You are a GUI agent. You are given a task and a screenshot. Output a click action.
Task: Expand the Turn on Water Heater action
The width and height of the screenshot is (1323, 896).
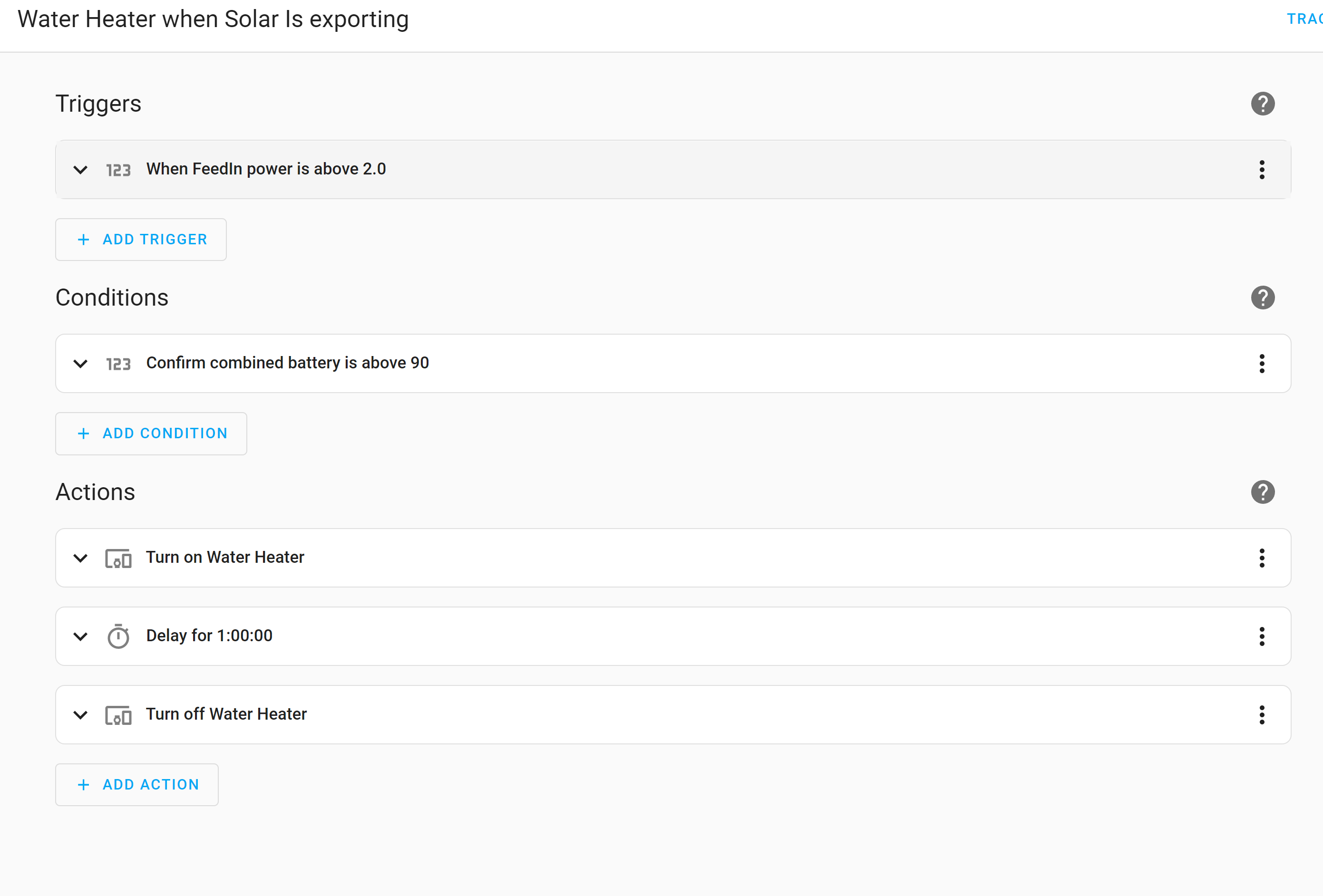coord(81,558)
